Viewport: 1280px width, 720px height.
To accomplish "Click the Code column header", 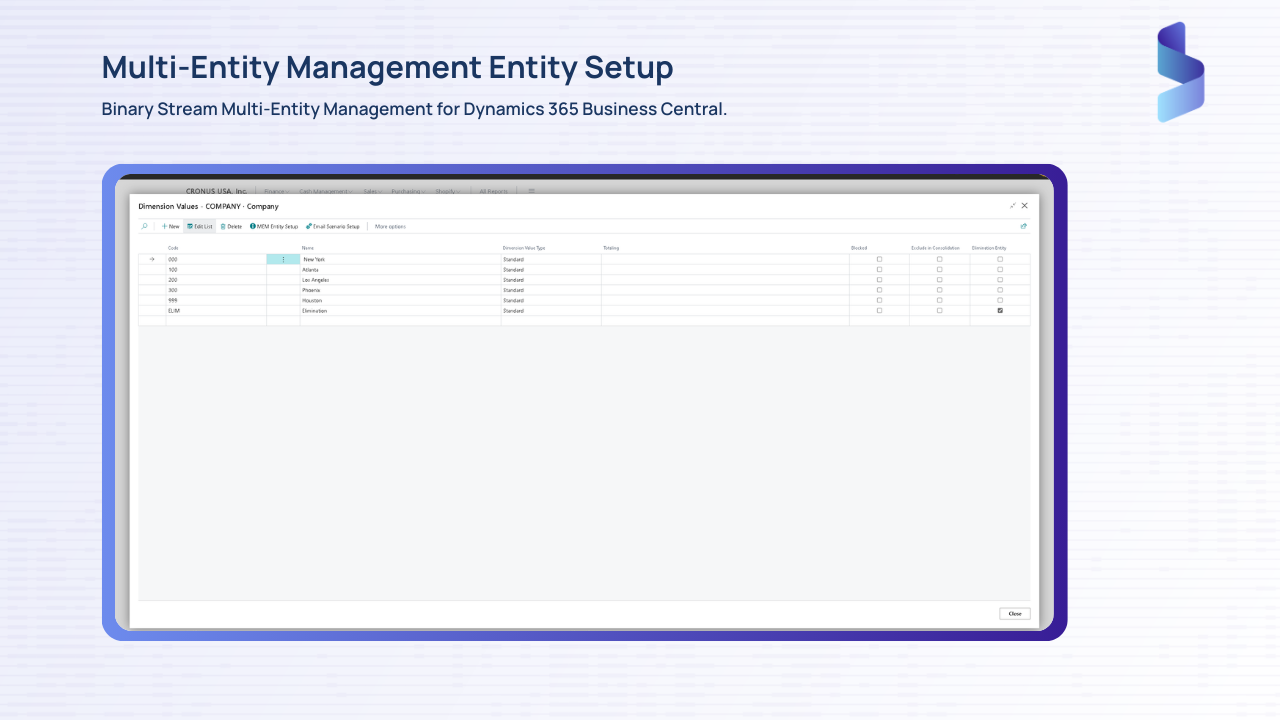I will [173, 248].
